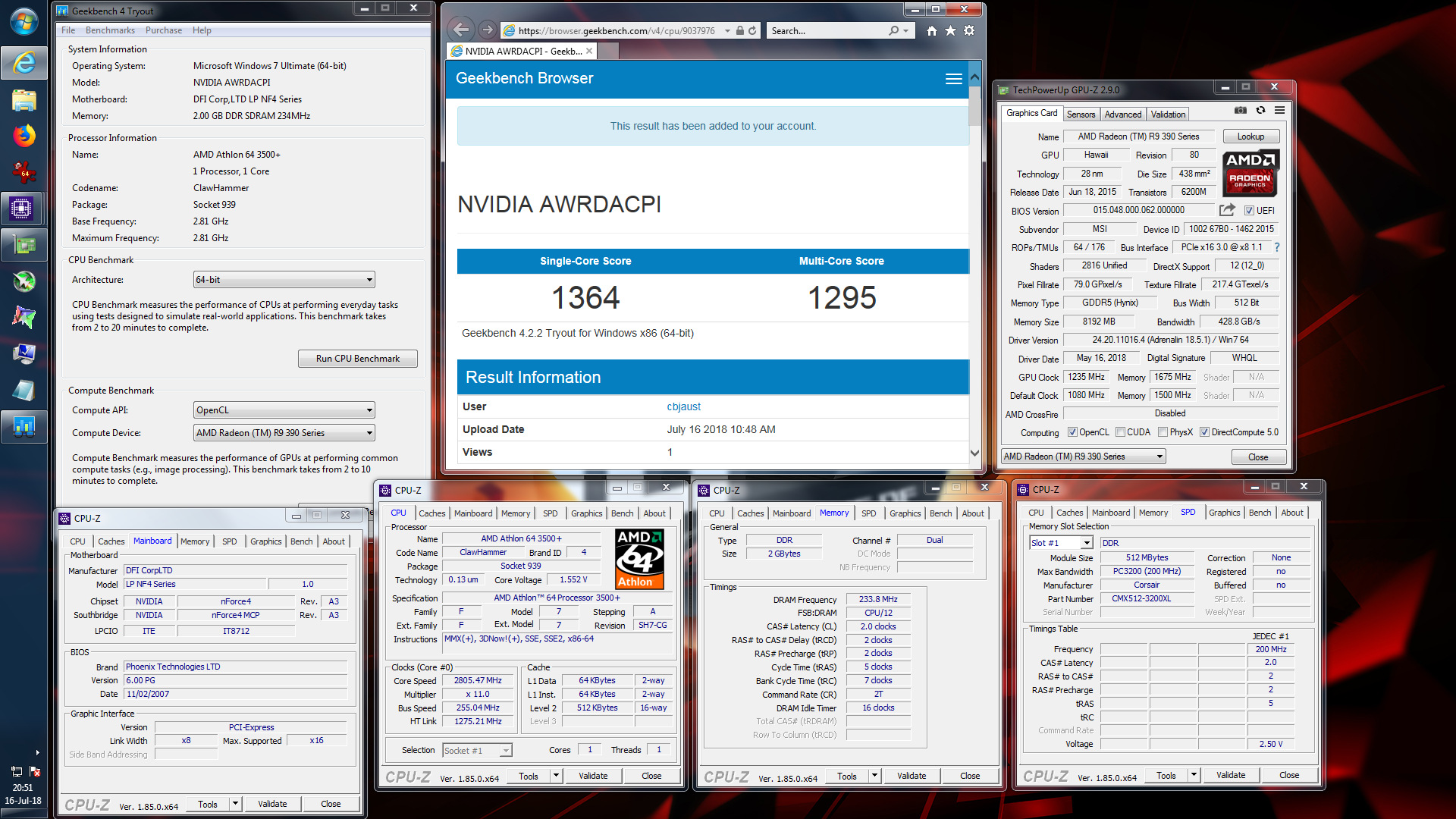Toggle the UEFI checkbox in GPU-Z

(1249, 211)
